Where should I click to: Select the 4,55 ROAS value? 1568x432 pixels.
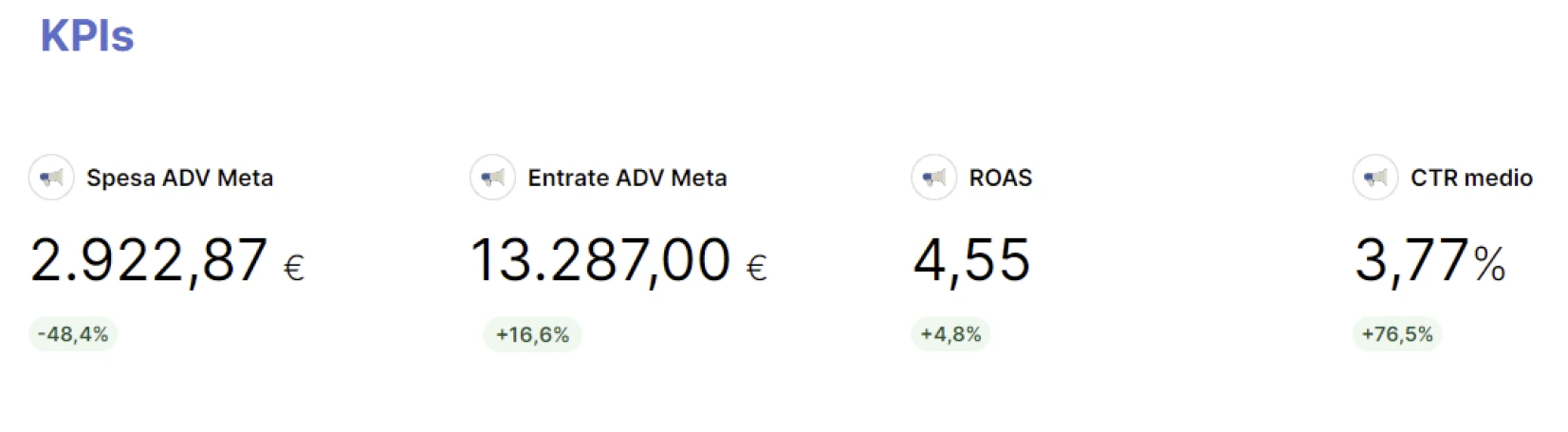pyautogui.click(x=971, y=261)
